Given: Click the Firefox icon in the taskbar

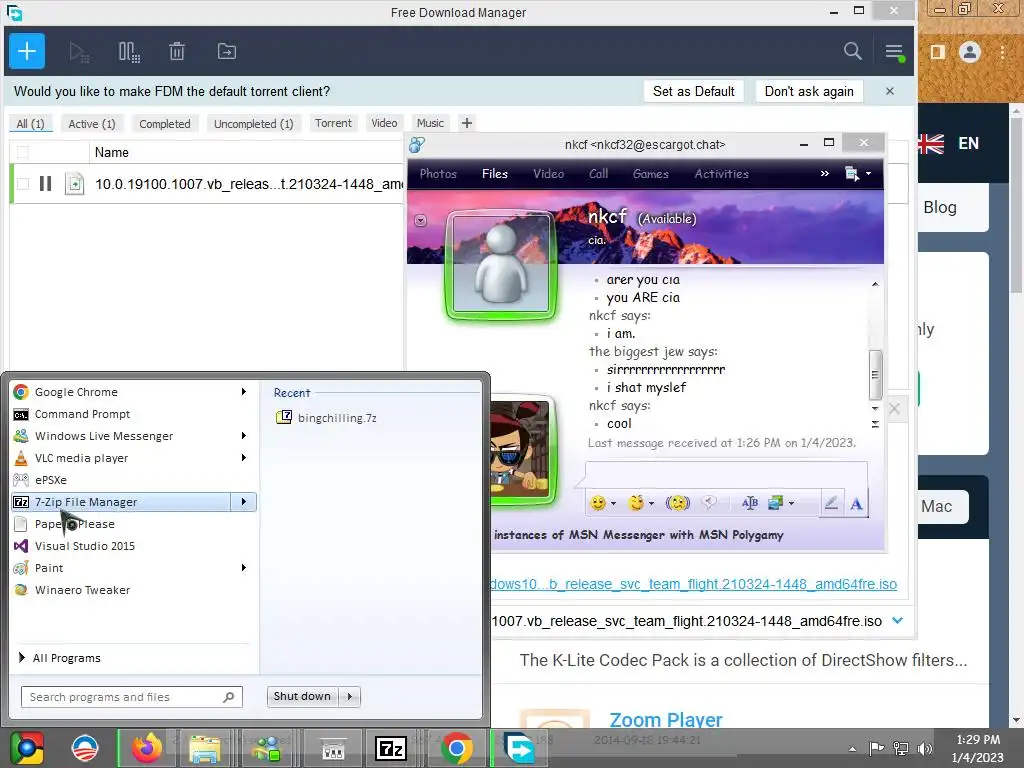Looking at the screenshot, I should point(146,748).
